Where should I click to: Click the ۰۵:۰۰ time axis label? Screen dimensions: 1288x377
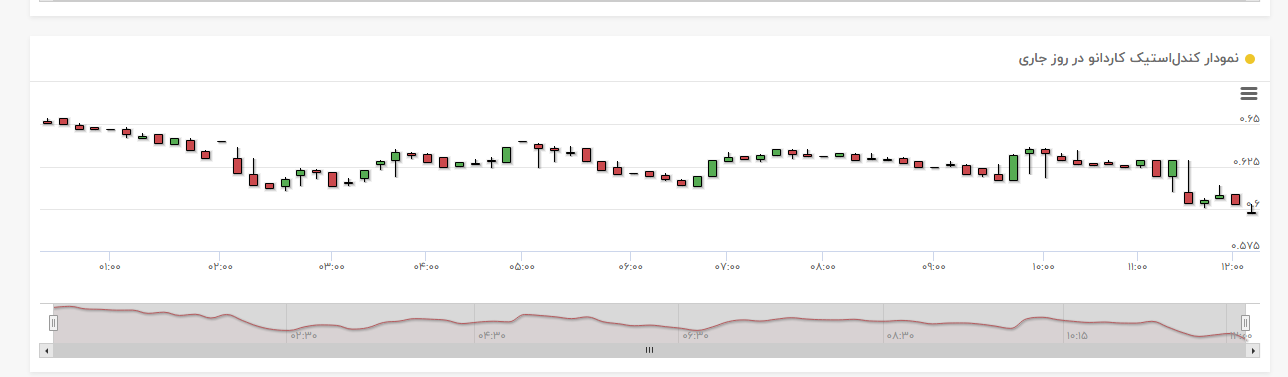522,267
